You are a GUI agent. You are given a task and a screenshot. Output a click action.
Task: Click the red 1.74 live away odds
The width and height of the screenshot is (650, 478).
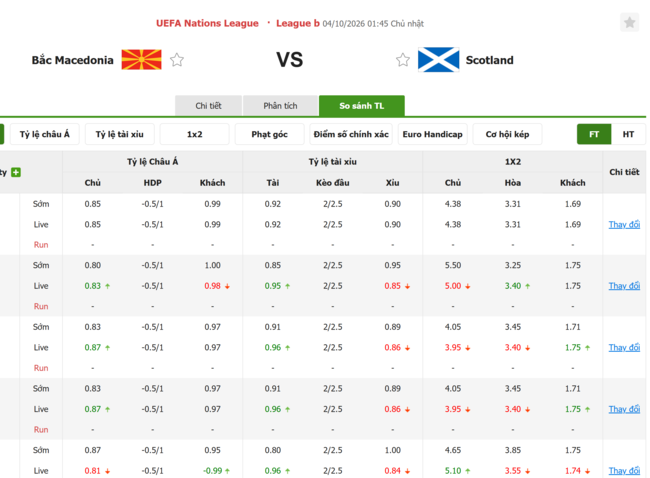coord(573,471)
